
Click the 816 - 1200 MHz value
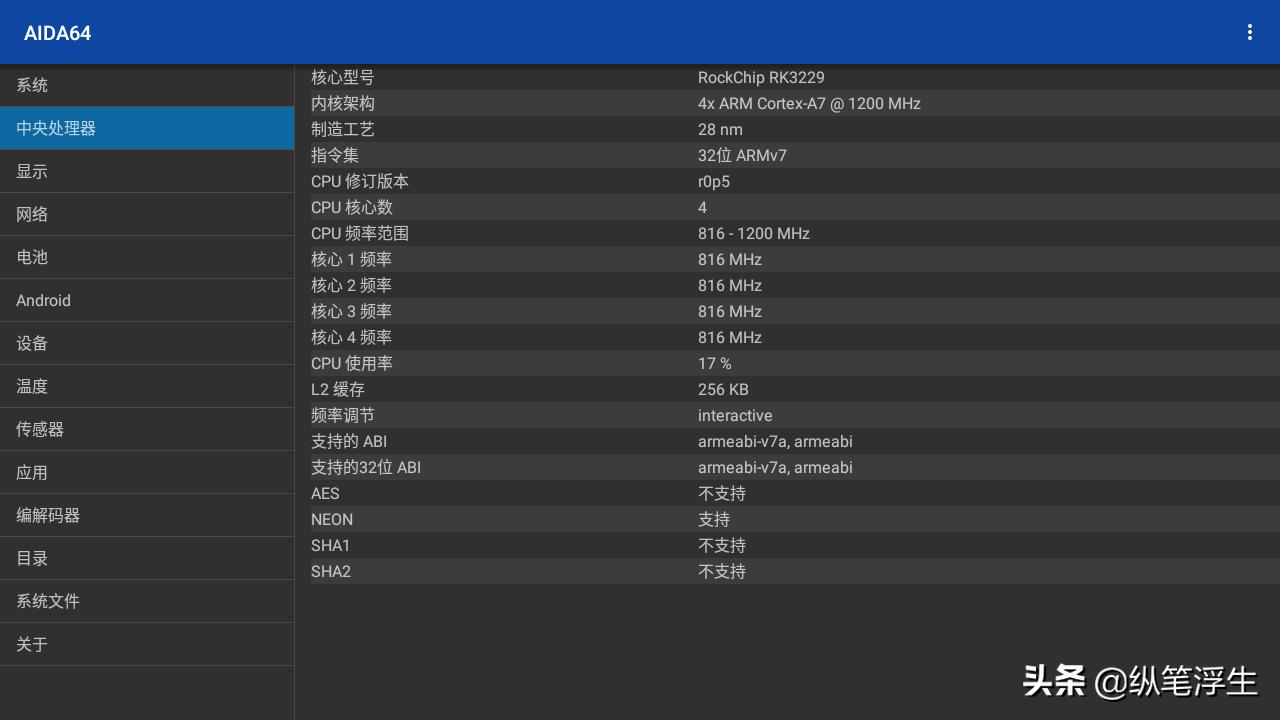[754, 233]
